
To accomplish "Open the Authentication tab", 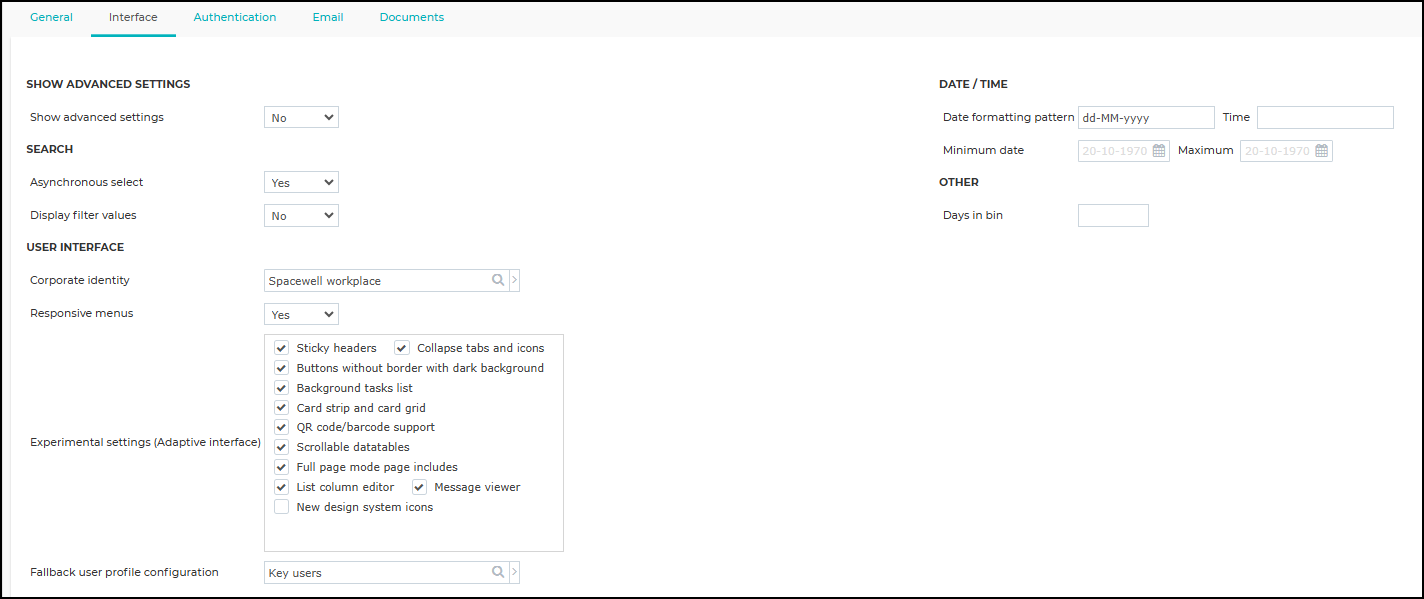I will (x=235, y=17).
